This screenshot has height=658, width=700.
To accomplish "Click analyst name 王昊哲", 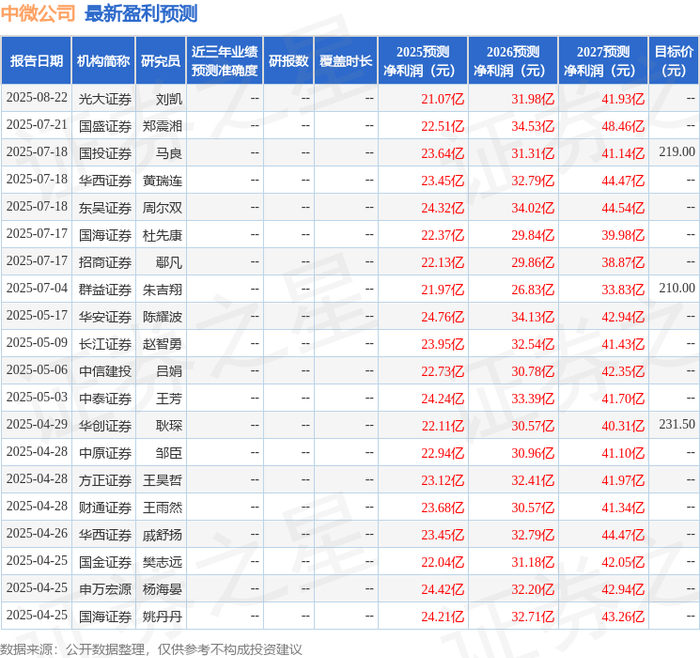I will point(162,480).
